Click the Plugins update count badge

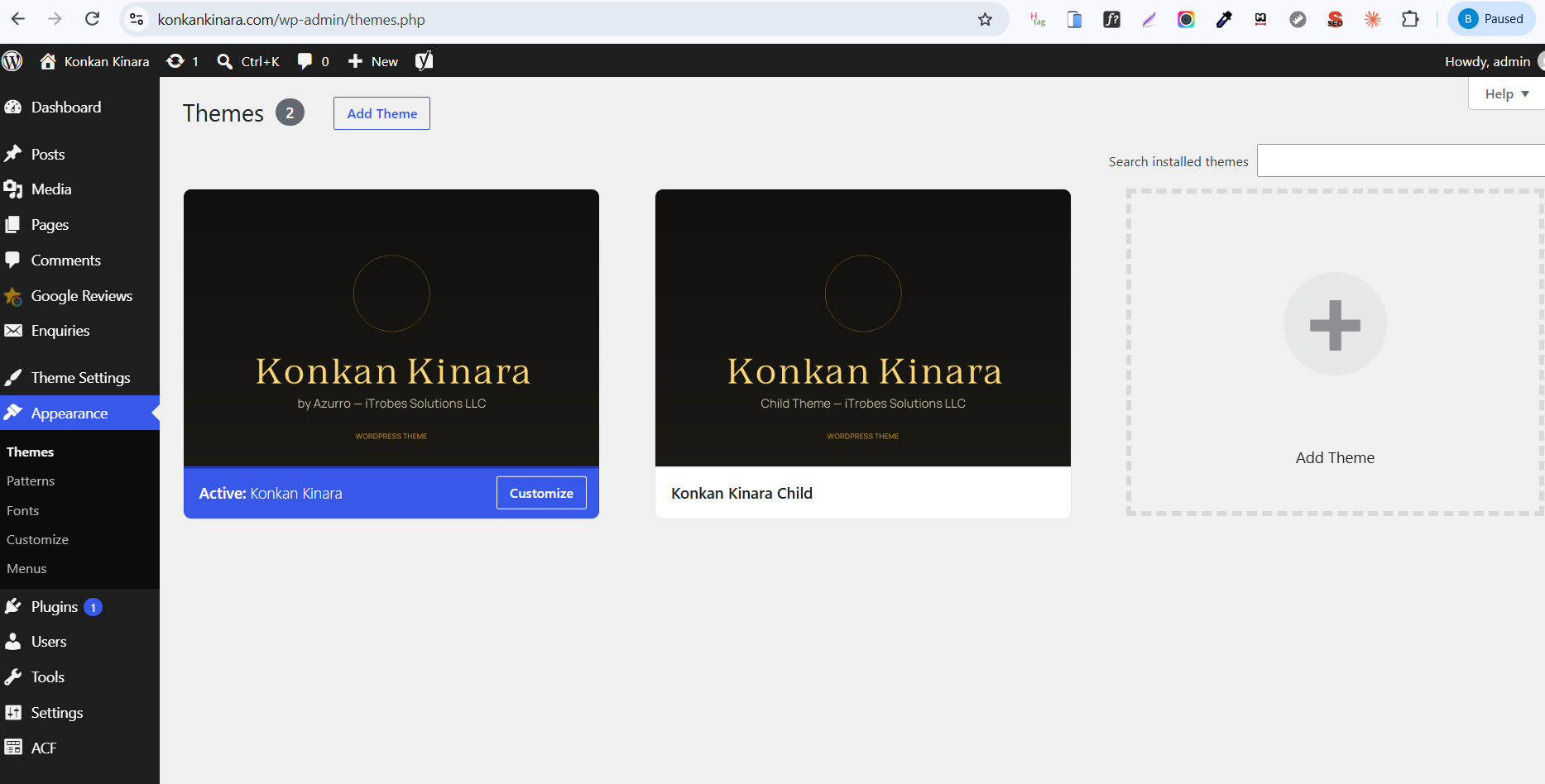[94, 607]
